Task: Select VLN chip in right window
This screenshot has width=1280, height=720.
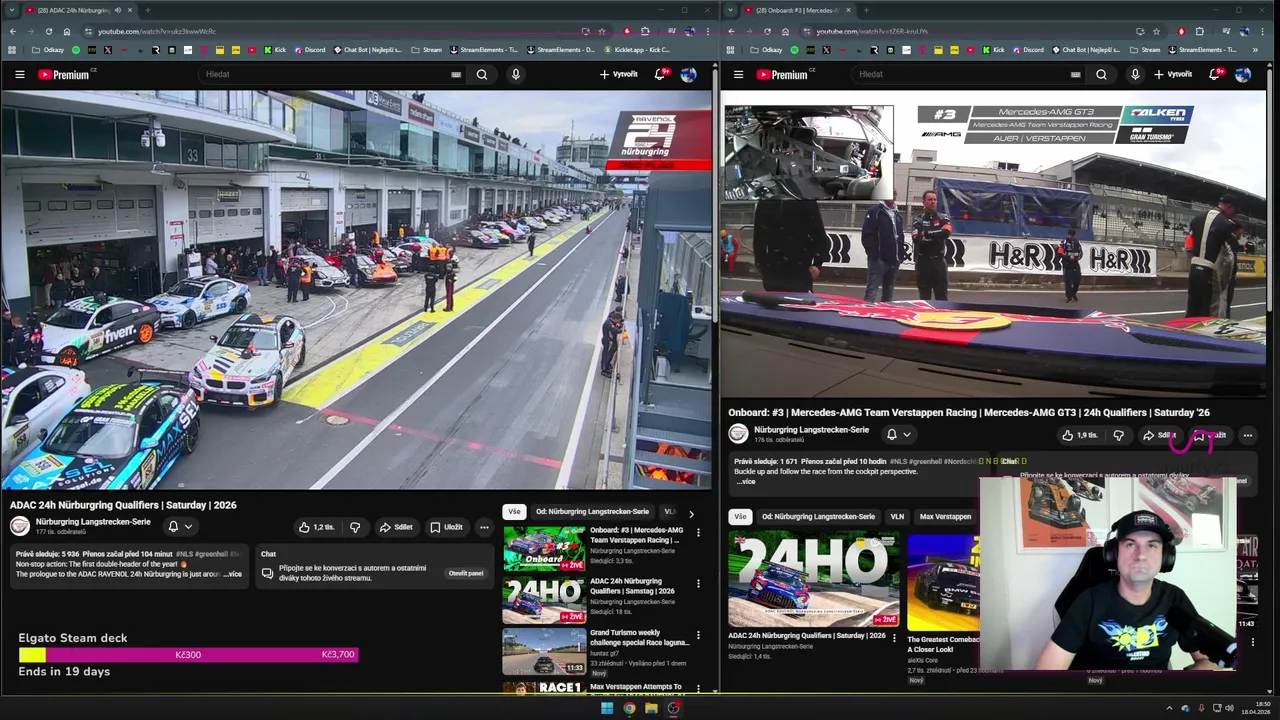Action: click(897, 517)
